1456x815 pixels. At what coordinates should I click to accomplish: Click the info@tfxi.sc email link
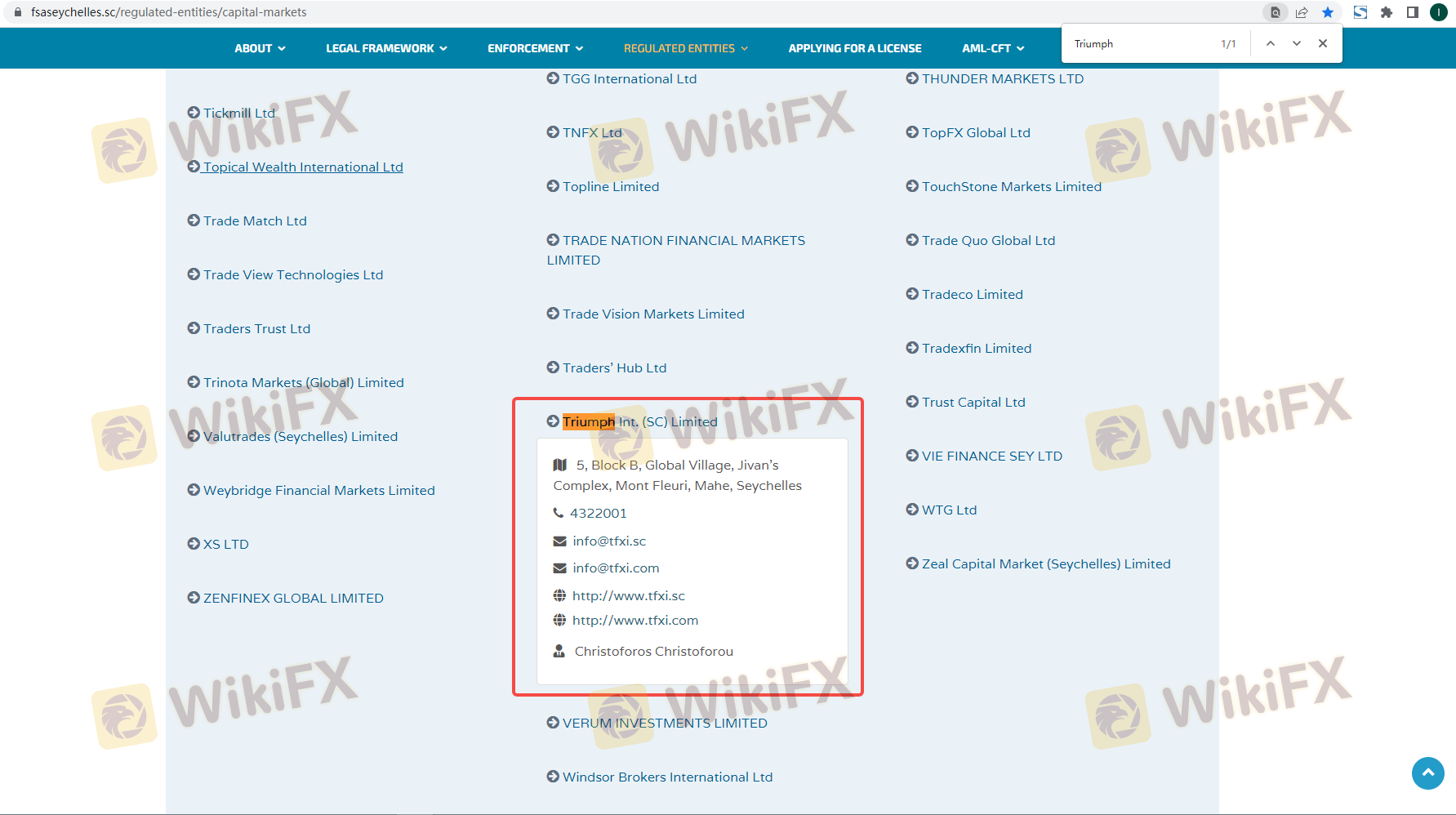coord(609,541)
